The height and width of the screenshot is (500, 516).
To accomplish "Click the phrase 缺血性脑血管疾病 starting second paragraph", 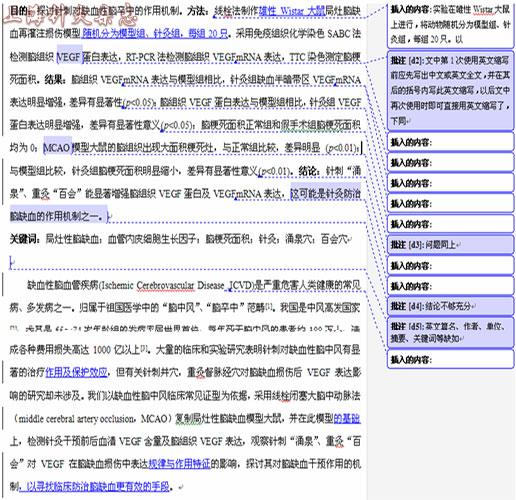I will pyautogui.click(x=63, y=285).
